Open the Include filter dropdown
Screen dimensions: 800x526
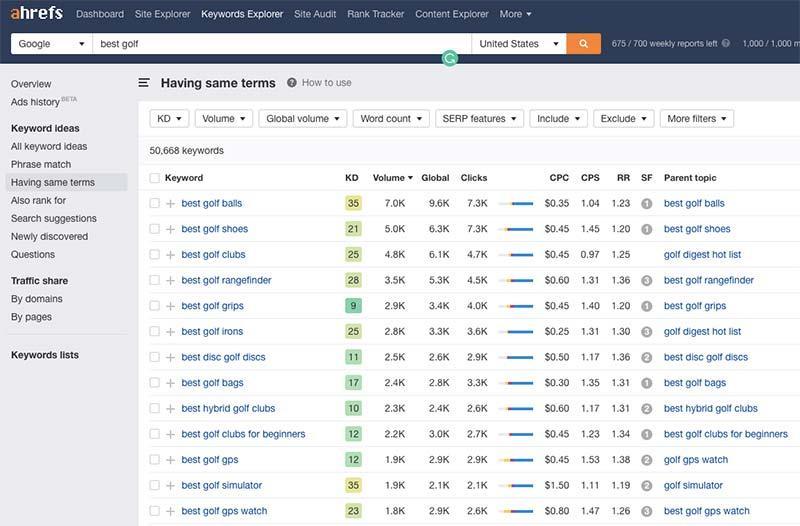point(558,118)
